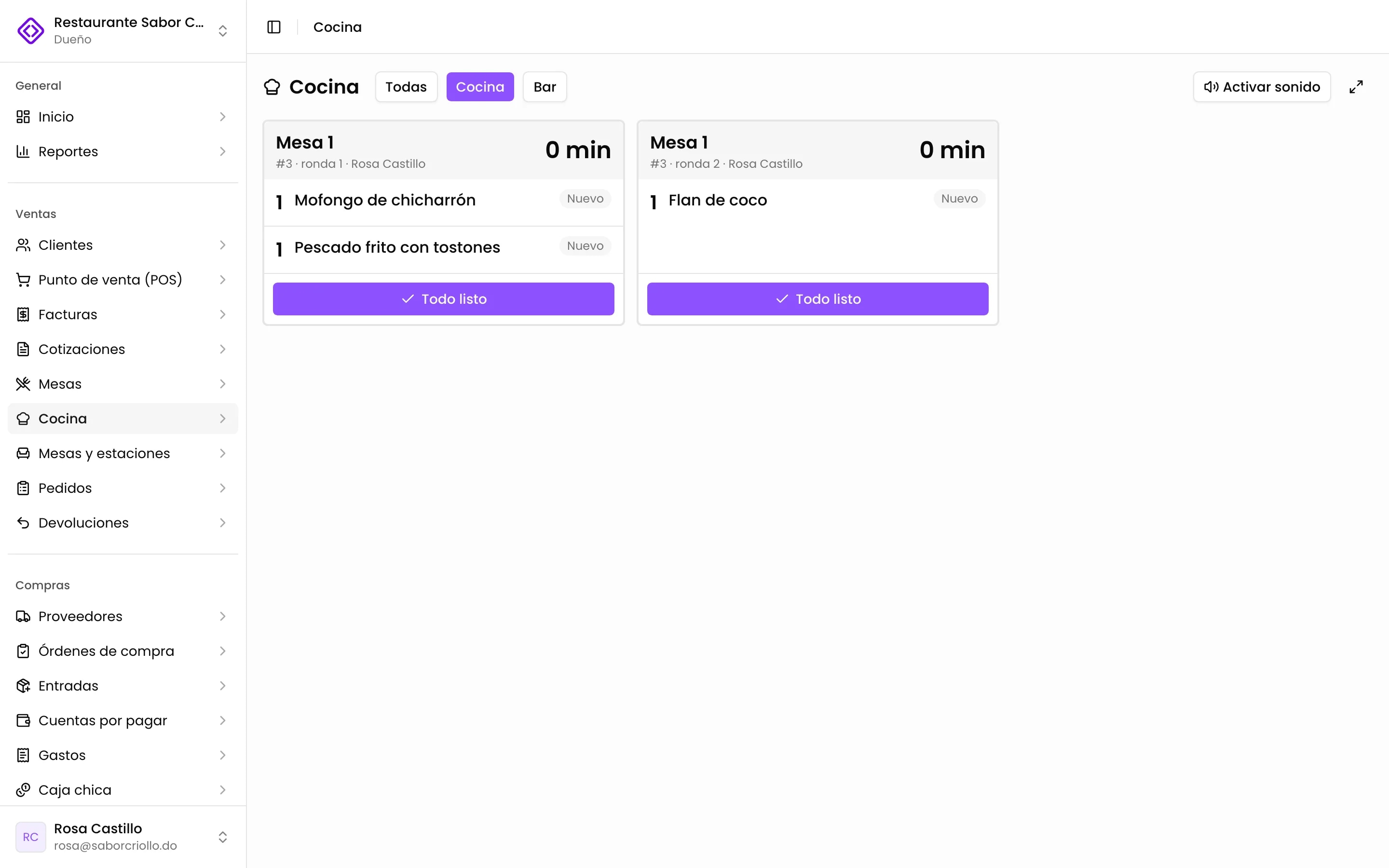The height and width of the screenshot is (868, 1389).
Task: Click the Cotizaciones document icon
Action: click(23, 349)
